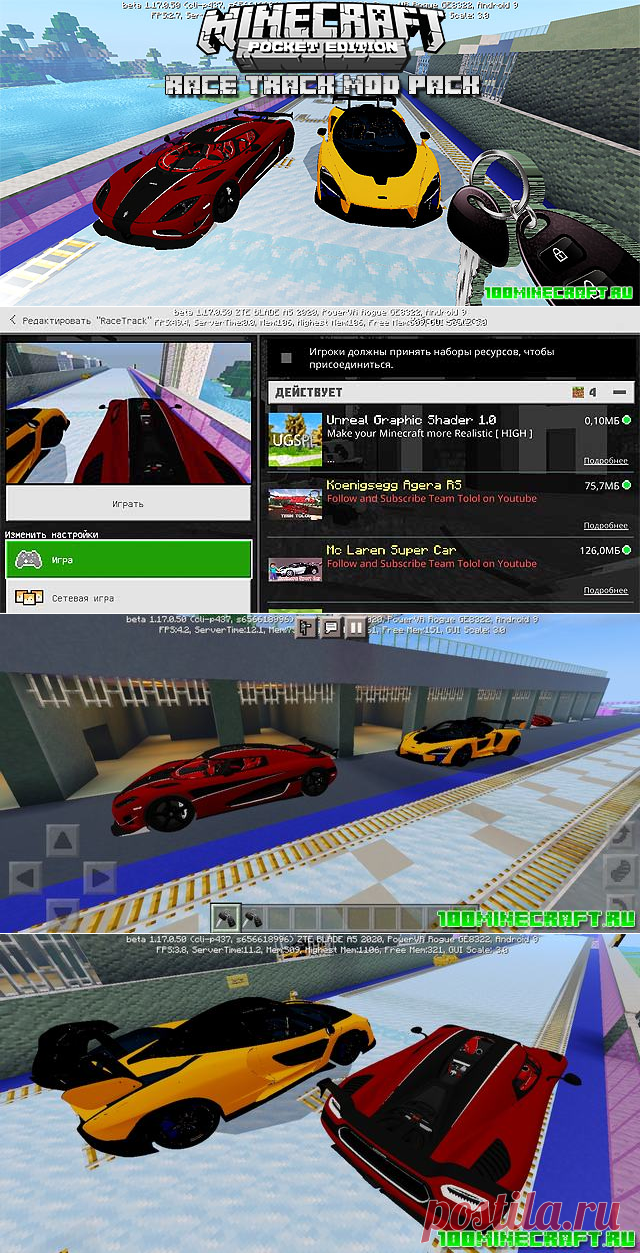This screenshot has height=1253, width=640.
Task: Switch to the Сетевая игра tab
Action: click(x=128, y=598)
